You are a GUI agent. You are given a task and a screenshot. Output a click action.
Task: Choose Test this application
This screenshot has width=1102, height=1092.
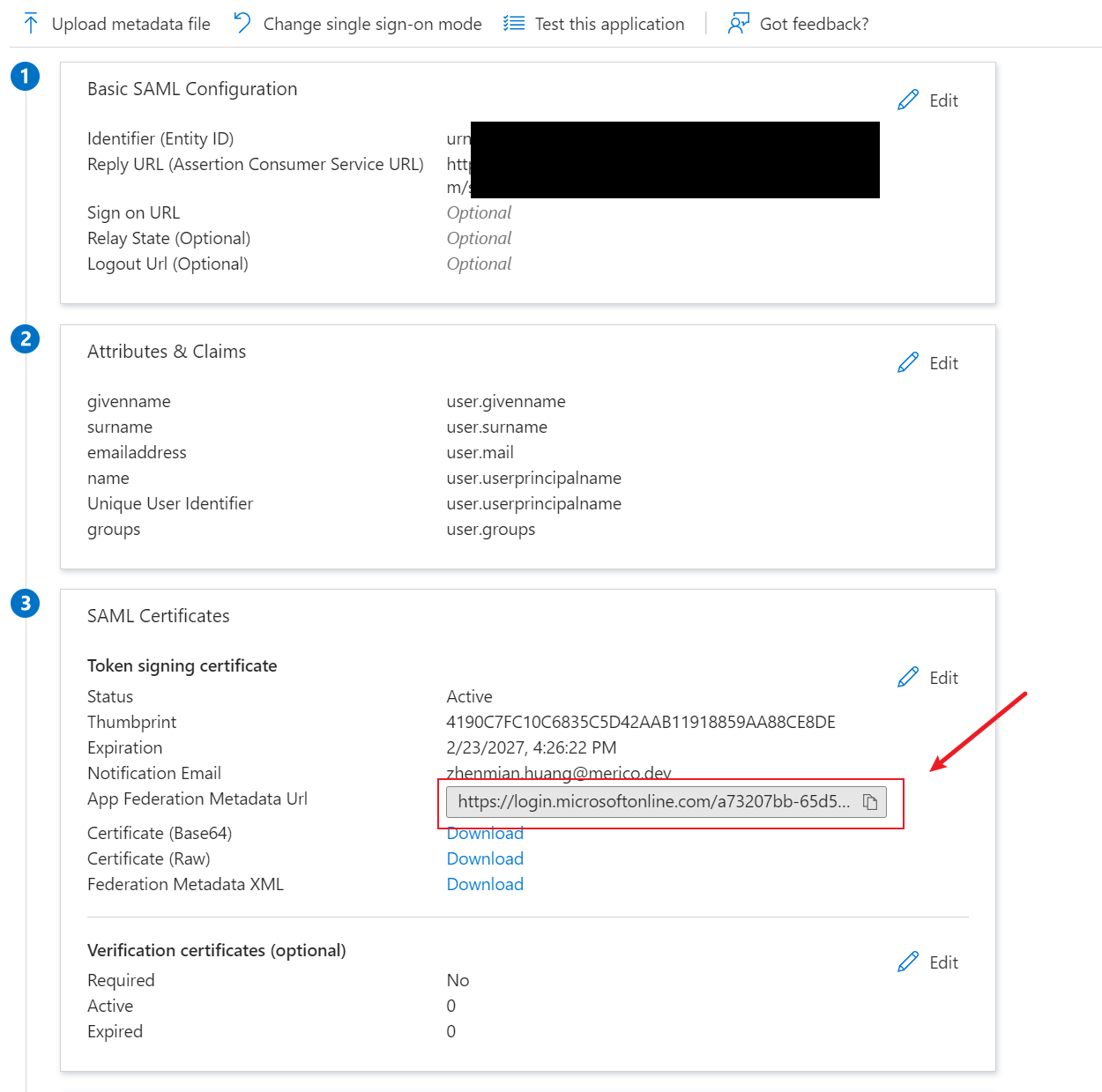click(609, 24)
